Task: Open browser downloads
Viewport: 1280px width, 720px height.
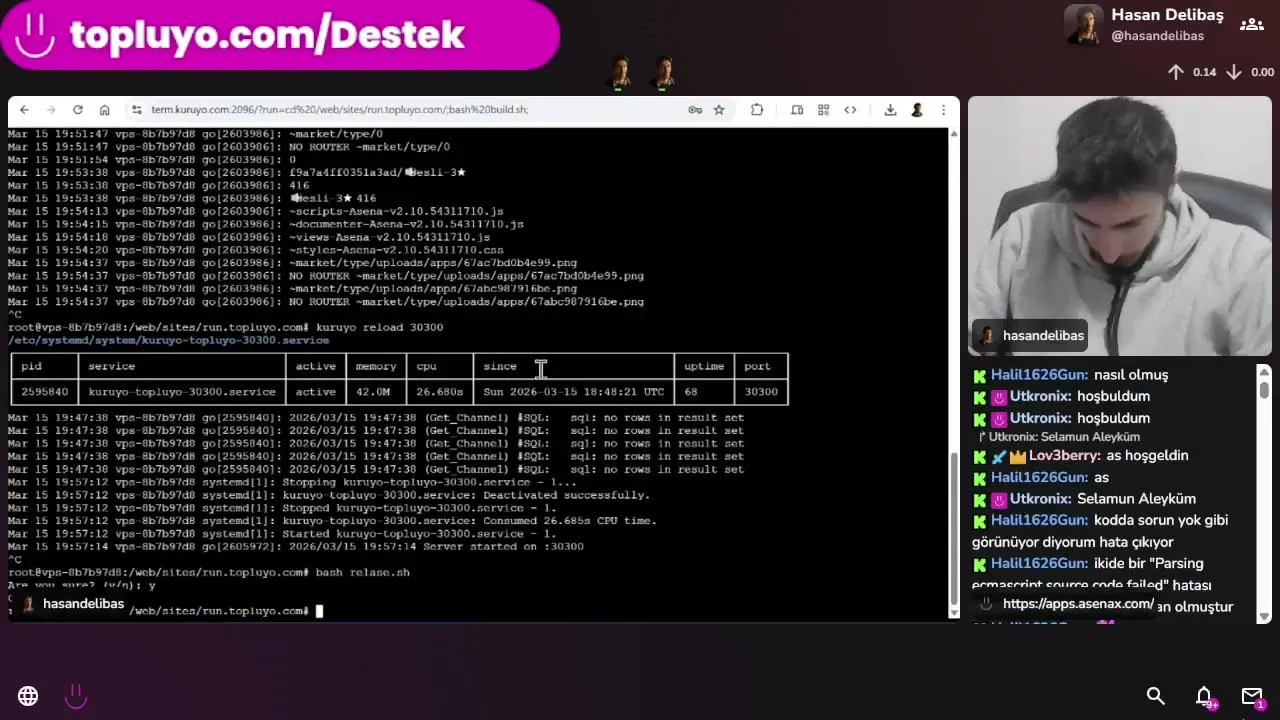Action: coord(890,110)
